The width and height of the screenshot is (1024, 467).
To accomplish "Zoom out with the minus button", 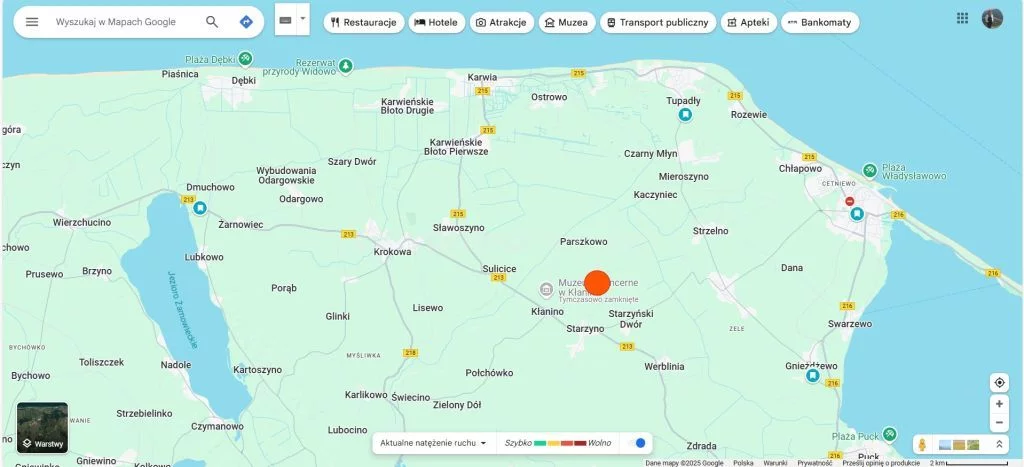I will point(998,422).
